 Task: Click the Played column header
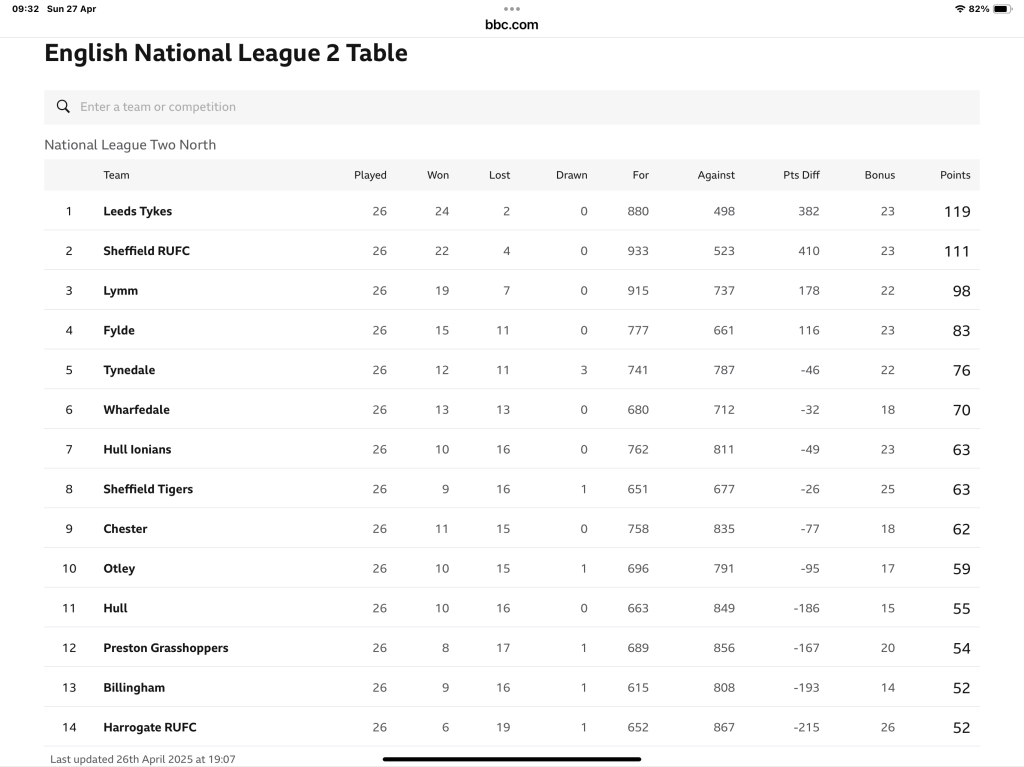pyautogui.click(x=370, y=175)
